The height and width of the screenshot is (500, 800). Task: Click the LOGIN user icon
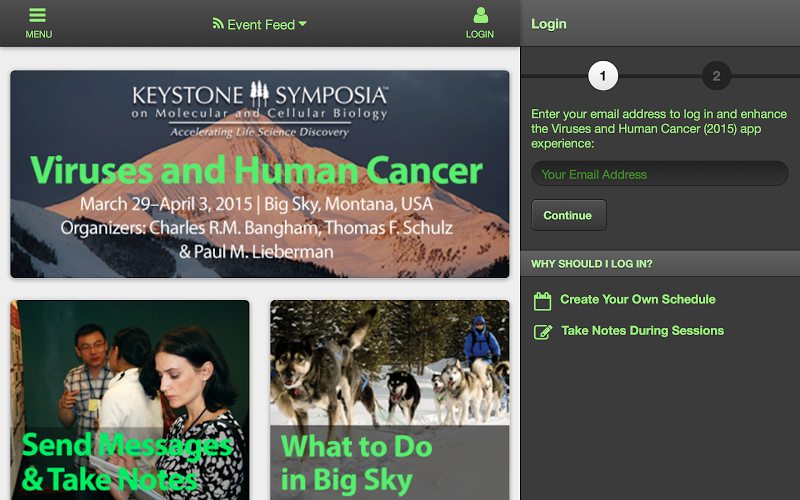480,15
